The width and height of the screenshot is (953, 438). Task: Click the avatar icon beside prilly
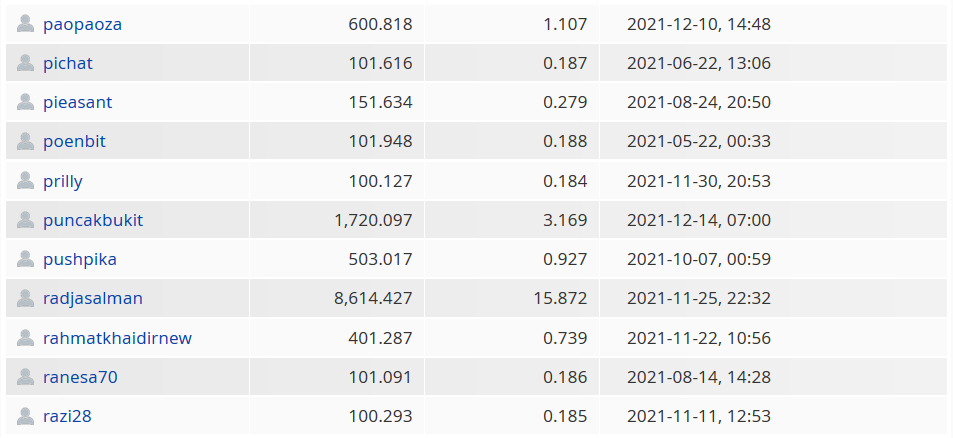[25, 180]
